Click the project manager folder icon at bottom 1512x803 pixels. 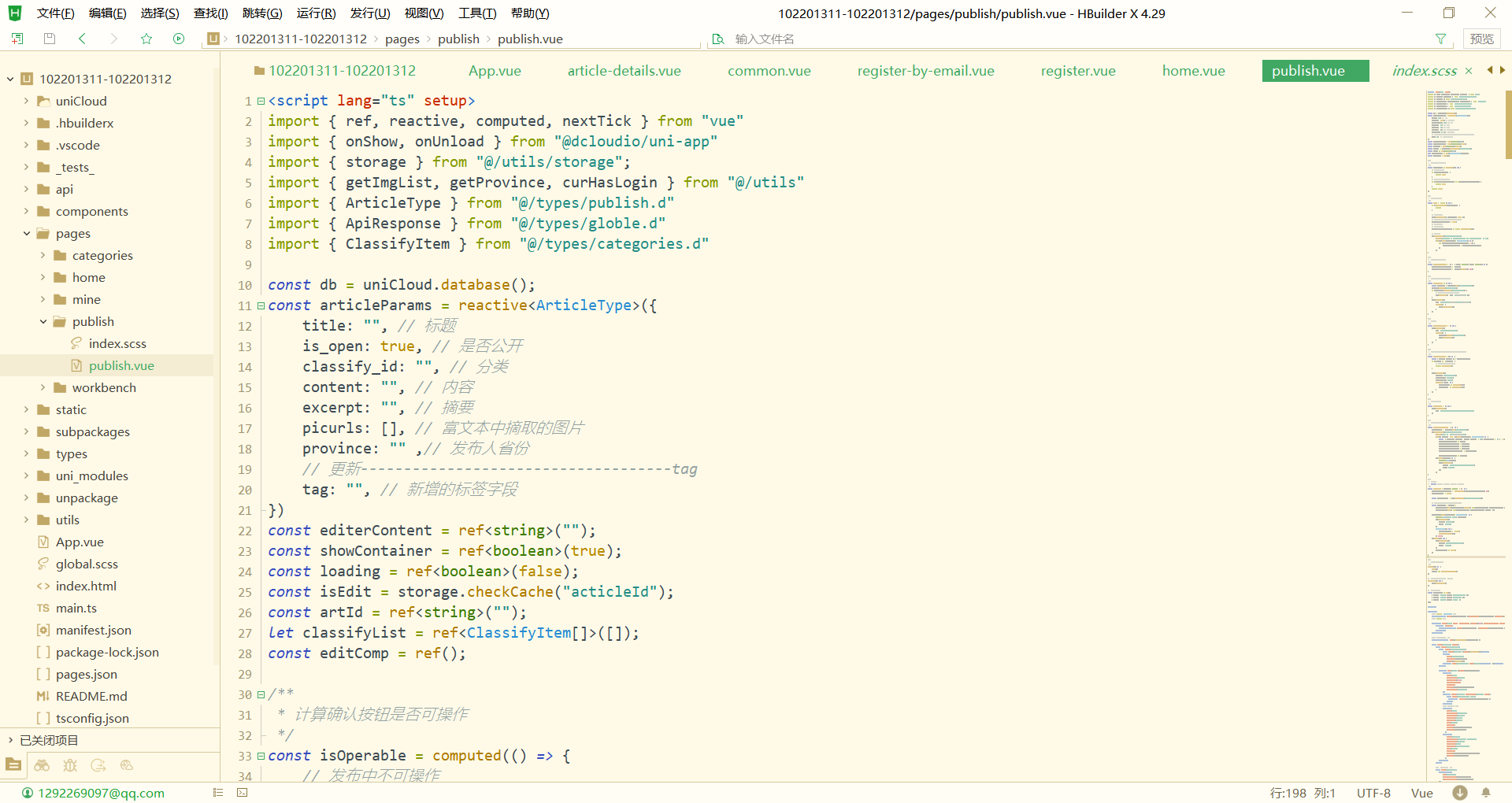tap(13, 765)
